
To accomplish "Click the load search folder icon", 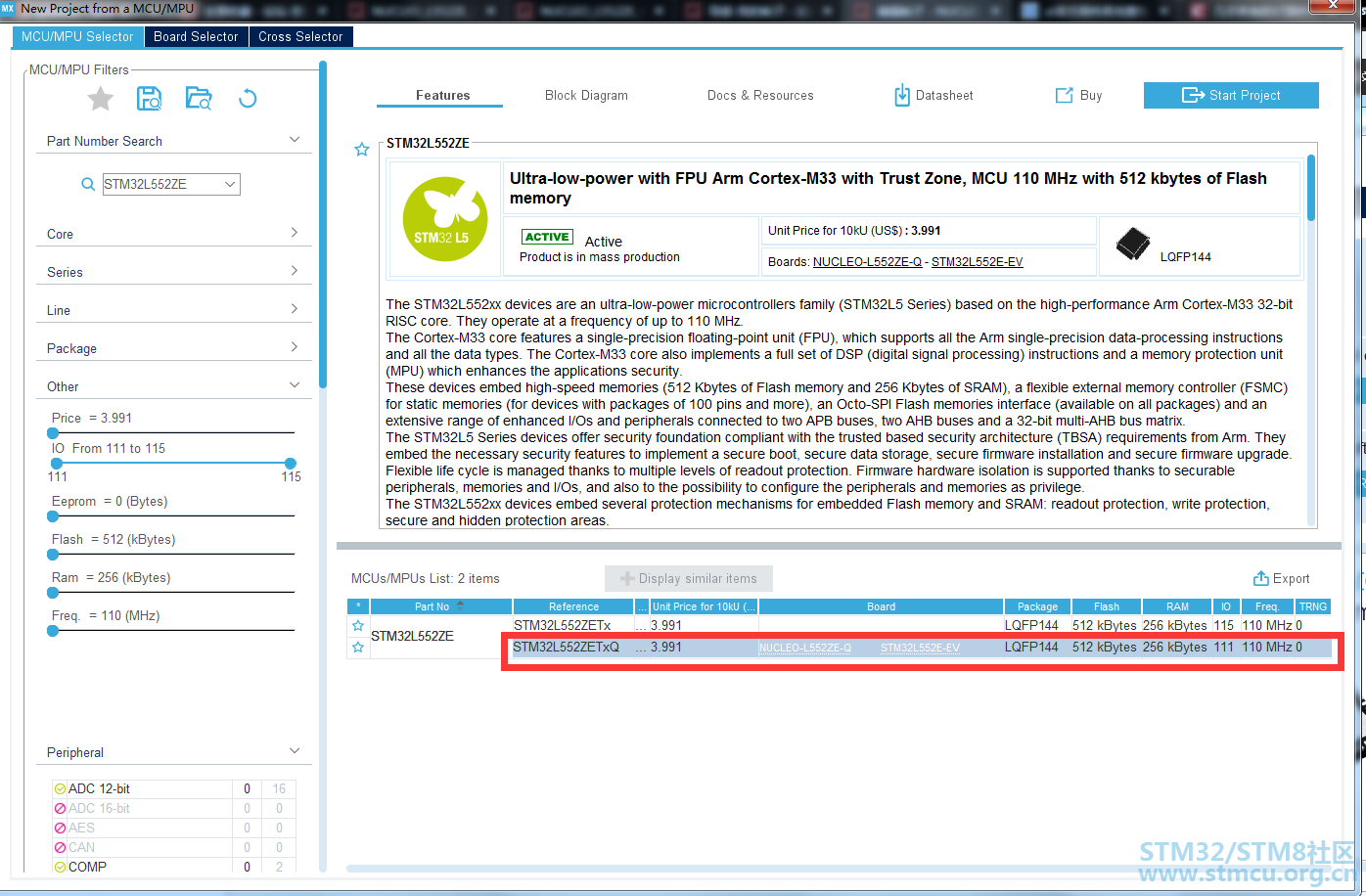I will [x=199, y=98].
